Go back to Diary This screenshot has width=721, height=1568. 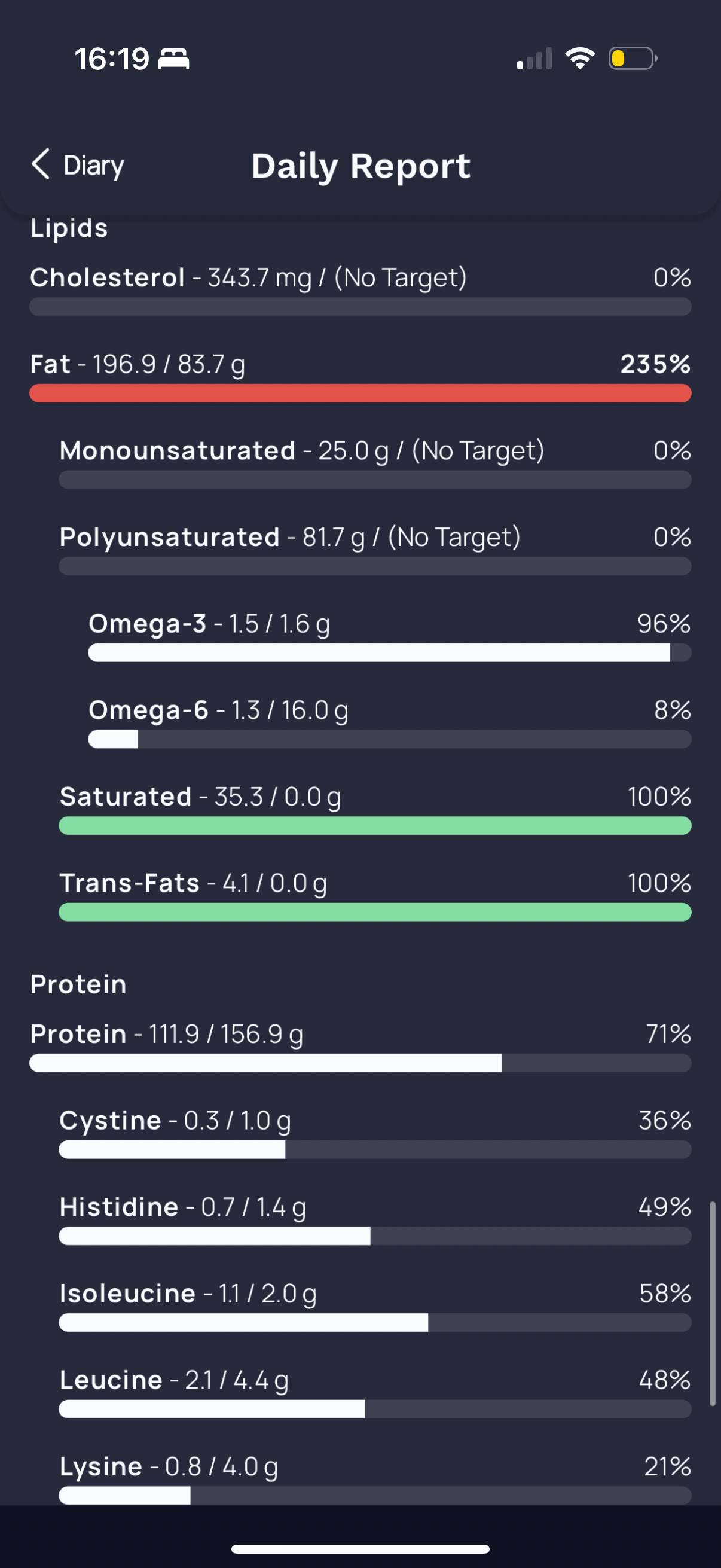pos(78,165)
